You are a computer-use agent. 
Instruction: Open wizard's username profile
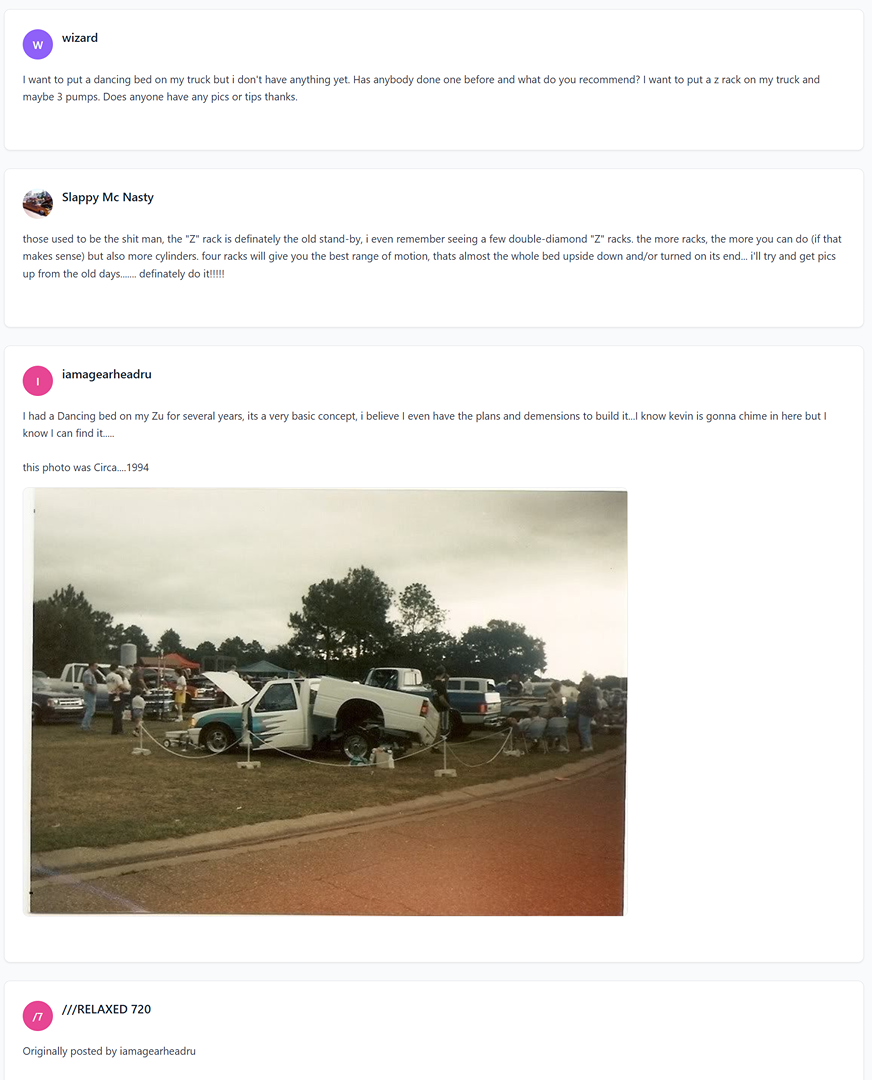[80, 38]
